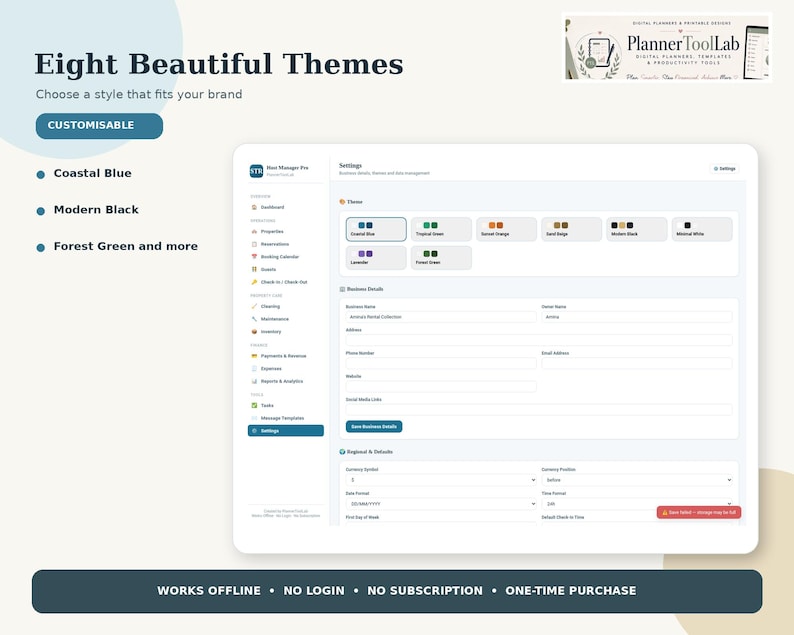Click Save Business Details button

pyautogui.click(x=374, y=426)
